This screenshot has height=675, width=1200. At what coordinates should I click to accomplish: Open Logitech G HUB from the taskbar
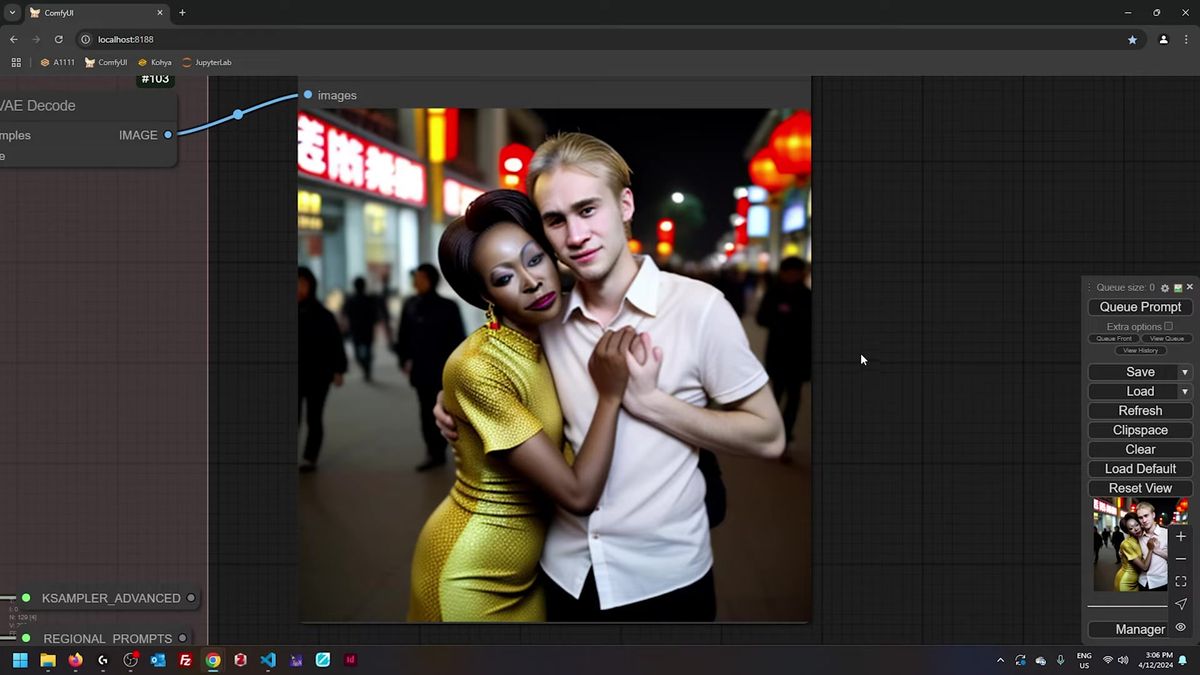point(103,660)
